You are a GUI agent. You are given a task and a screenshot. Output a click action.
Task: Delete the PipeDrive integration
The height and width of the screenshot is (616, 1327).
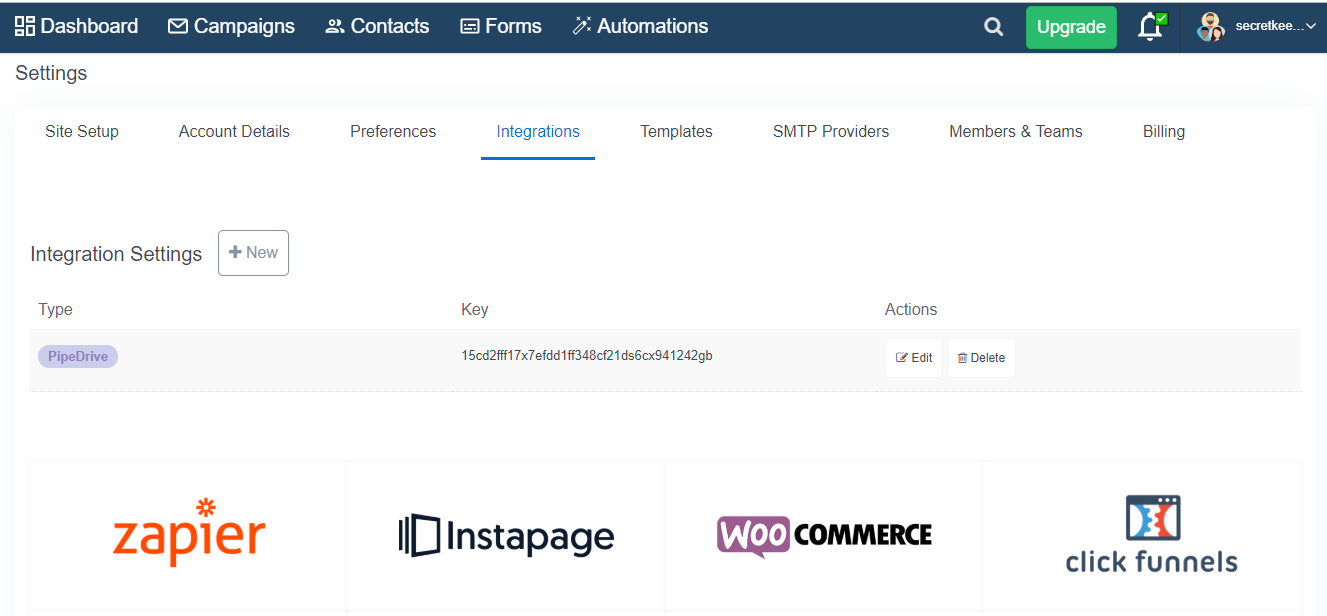tap(981, 358)
